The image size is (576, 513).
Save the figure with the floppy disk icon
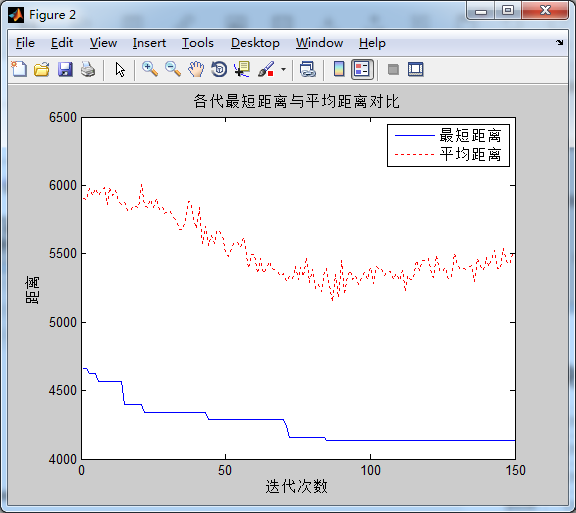click(x=65, y=69)
